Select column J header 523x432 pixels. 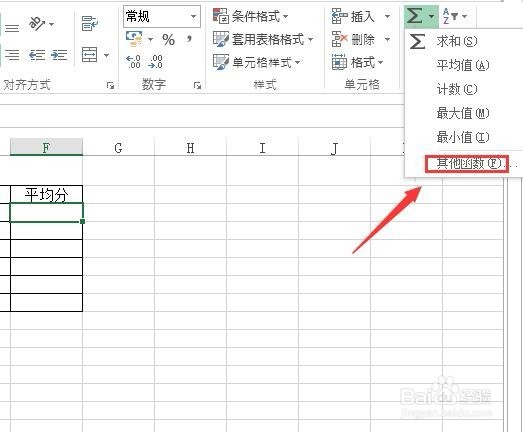coord(335,147)
